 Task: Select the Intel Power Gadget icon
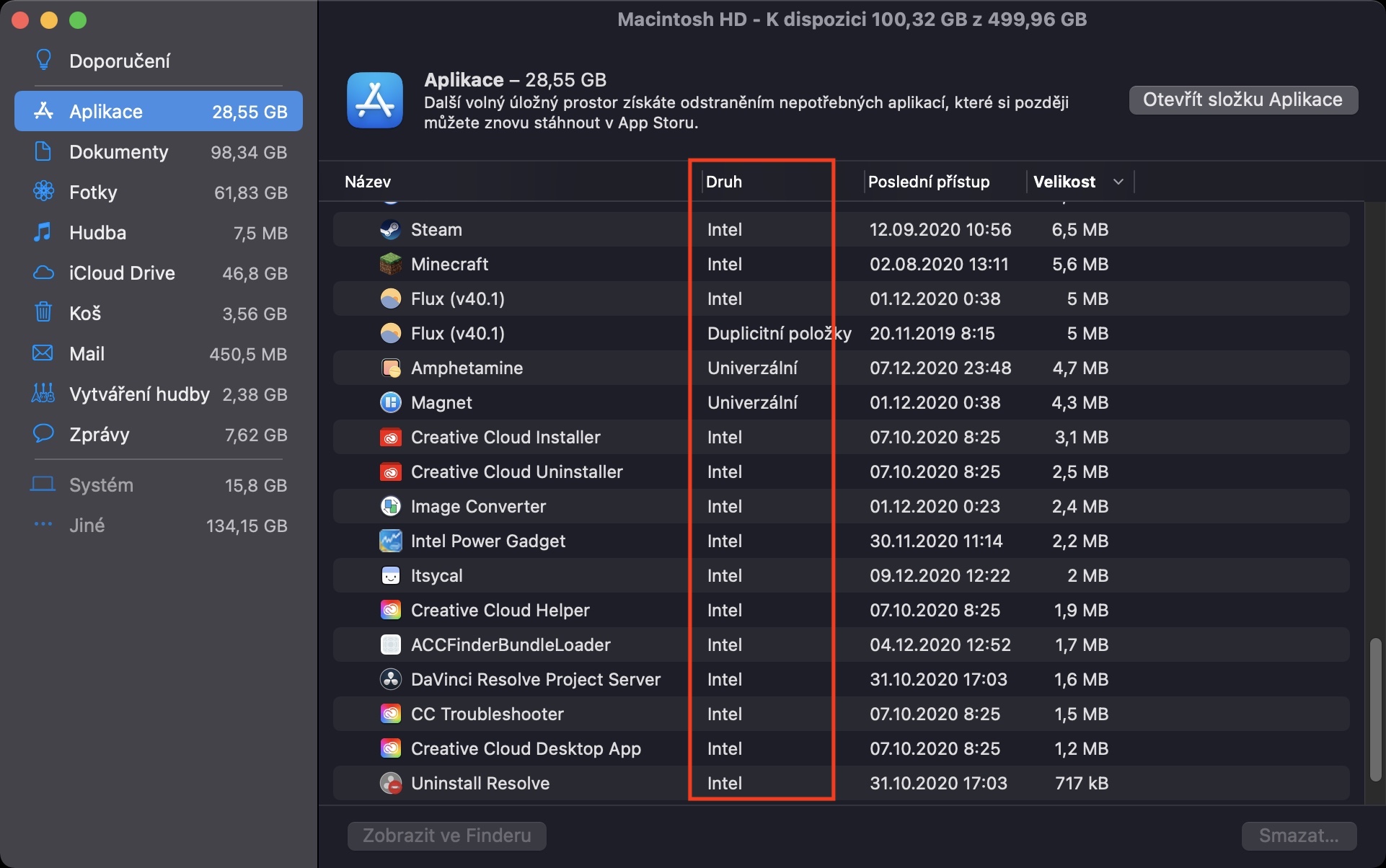coord(390,541)
